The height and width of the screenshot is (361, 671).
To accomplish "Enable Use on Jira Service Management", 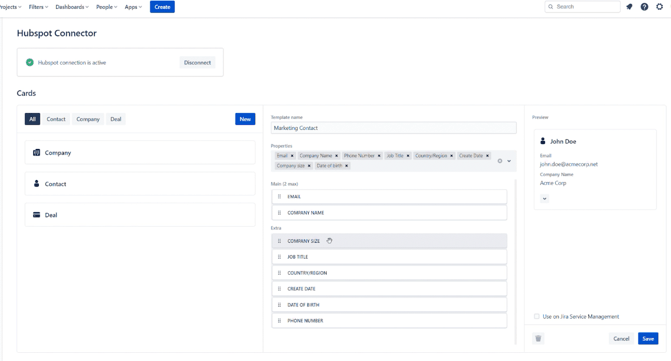I will [x=537, y=317].
